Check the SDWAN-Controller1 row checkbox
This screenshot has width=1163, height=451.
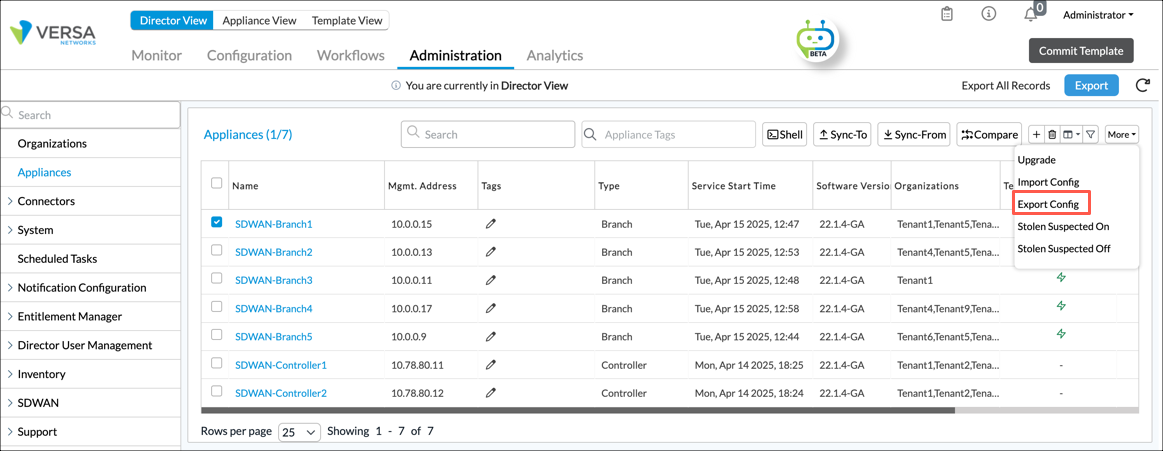(x=217, y=363)
